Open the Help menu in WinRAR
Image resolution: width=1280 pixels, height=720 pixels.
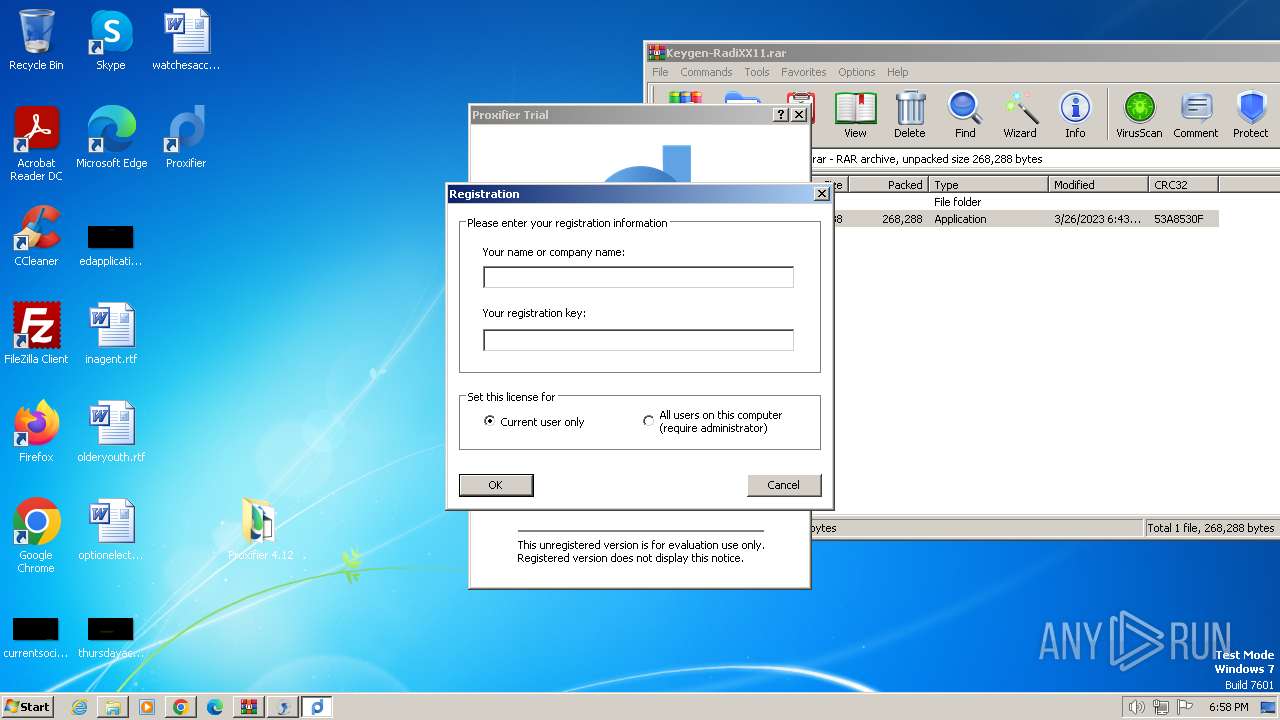click(897, 72)
